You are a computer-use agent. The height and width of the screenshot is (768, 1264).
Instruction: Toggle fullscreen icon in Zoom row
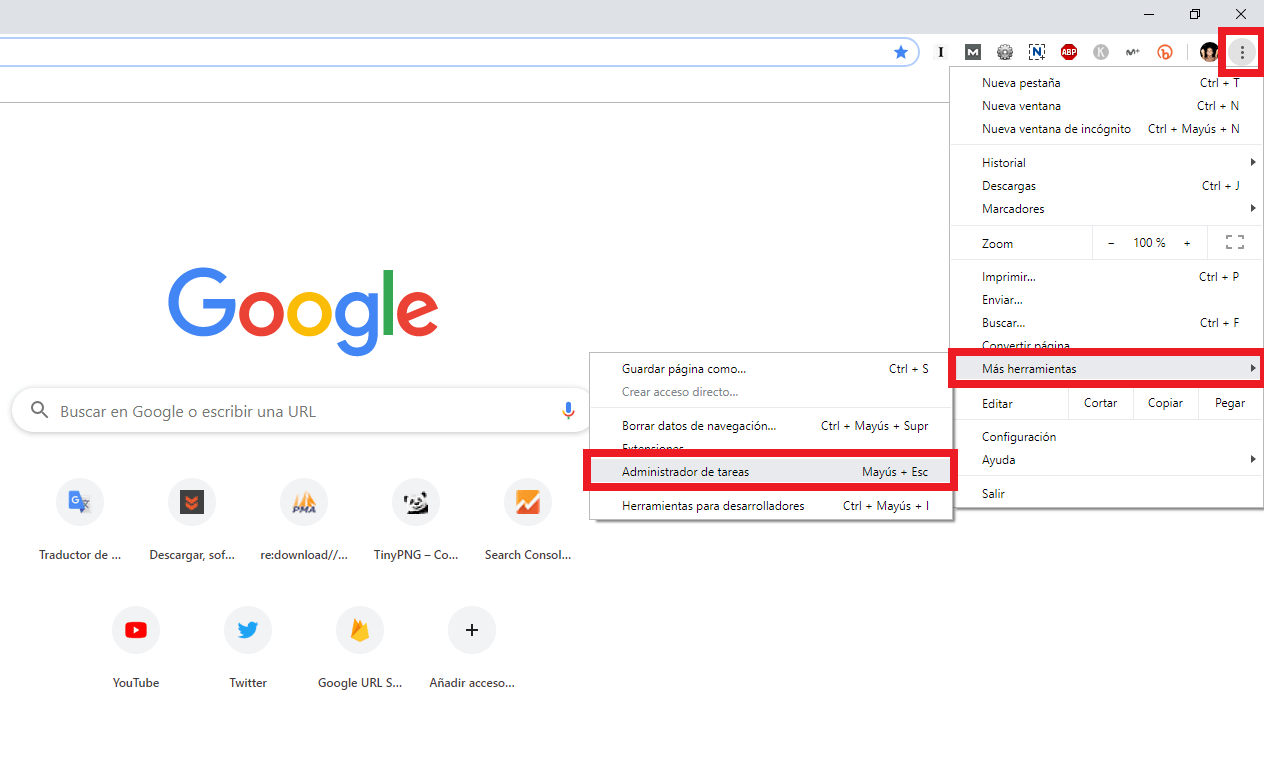point(1235,242)
